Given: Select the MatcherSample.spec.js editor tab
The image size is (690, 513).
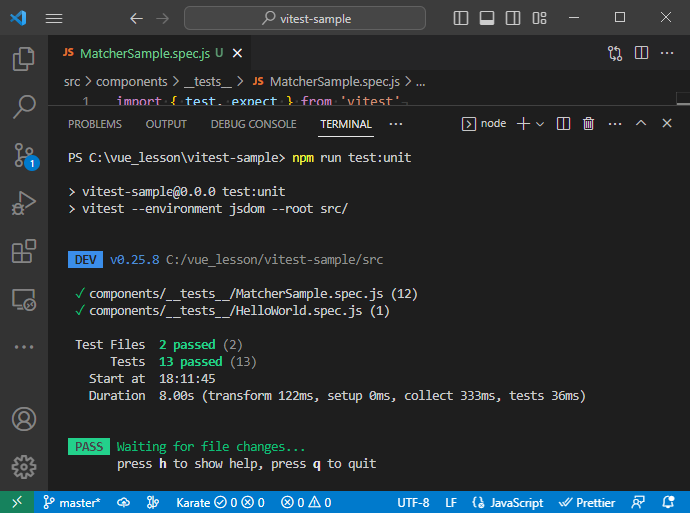Looking at the screenshot, I should (x=150, y=53).
